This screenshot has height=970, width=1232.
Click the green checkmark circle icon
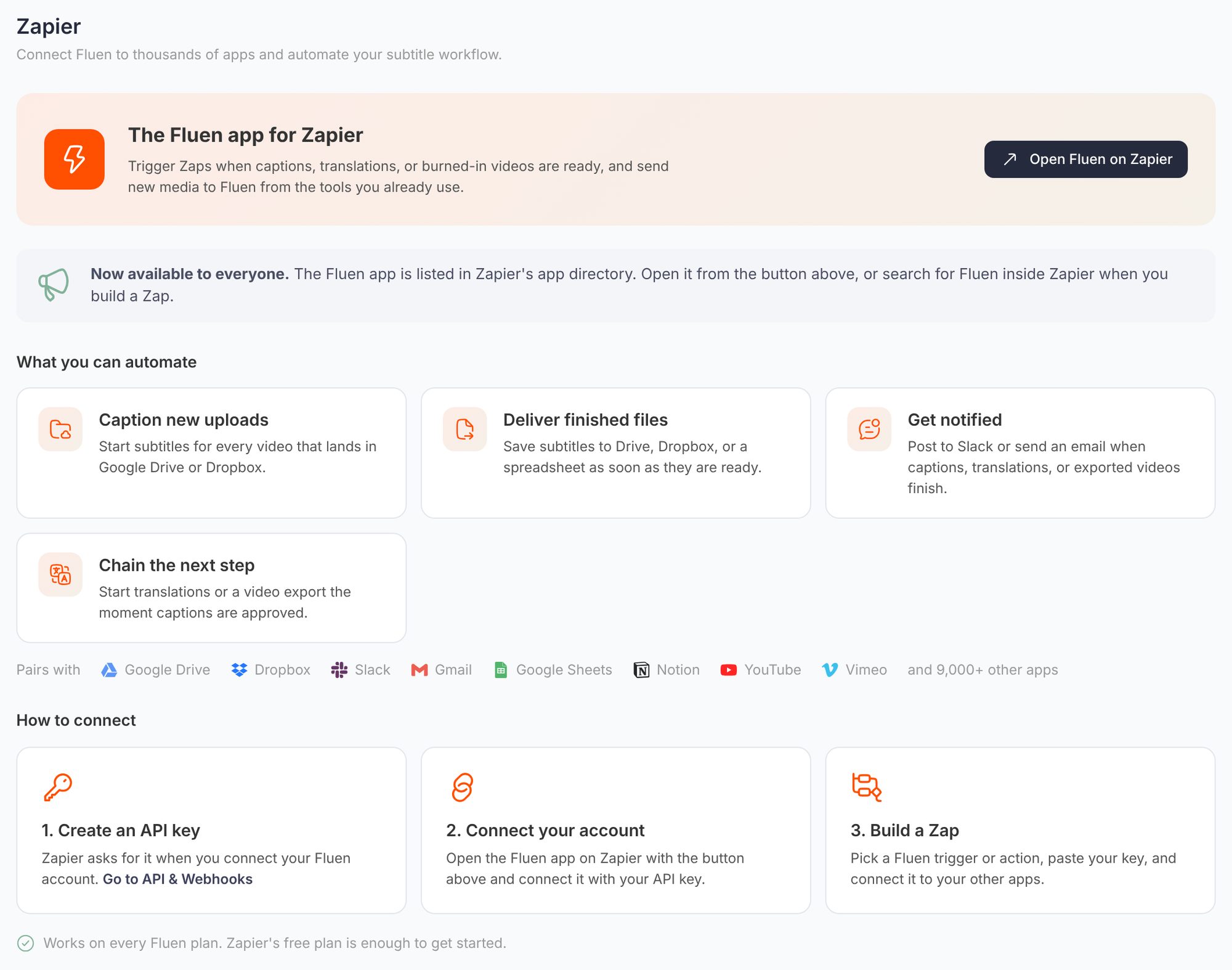[25, 943]
